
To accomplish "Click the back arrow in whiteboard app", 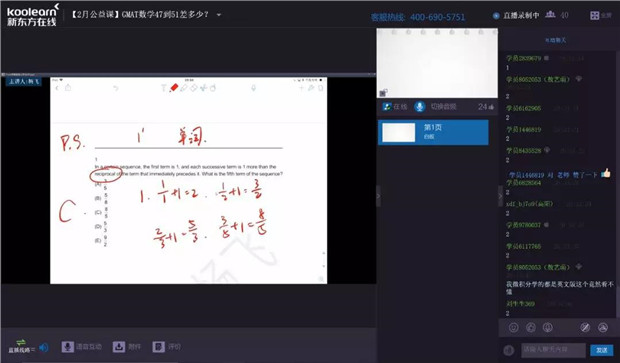I will [57, 88].
